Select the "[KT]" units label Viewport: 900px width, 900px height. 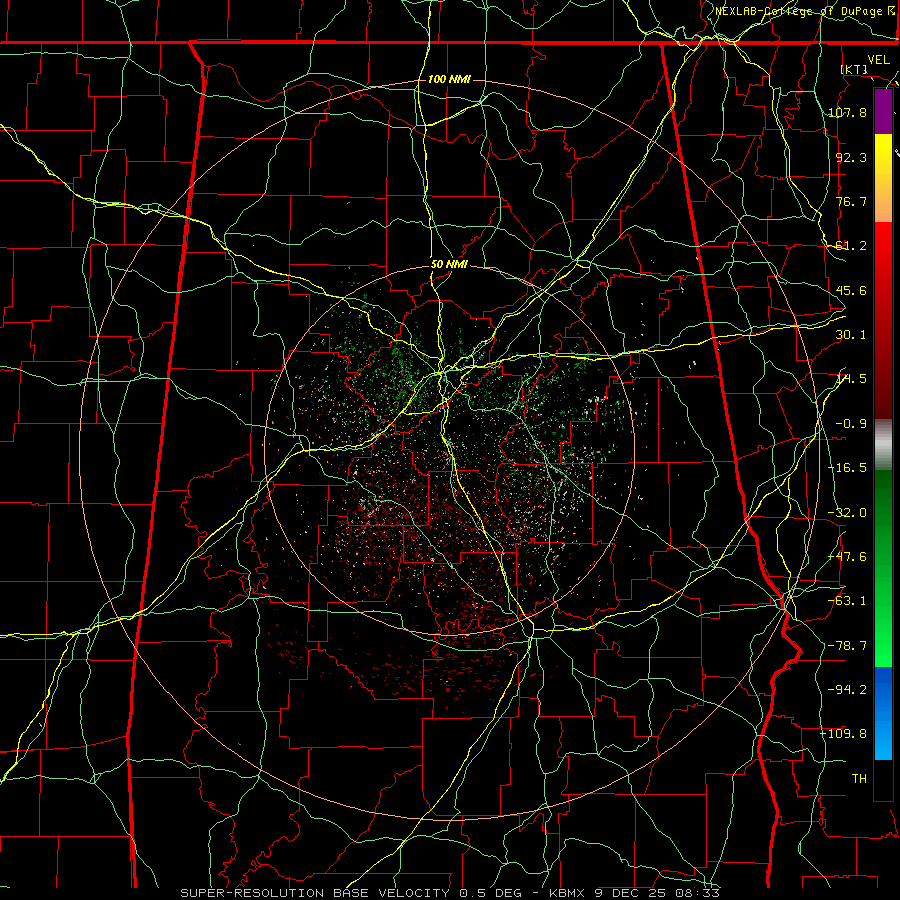point(854,69)
